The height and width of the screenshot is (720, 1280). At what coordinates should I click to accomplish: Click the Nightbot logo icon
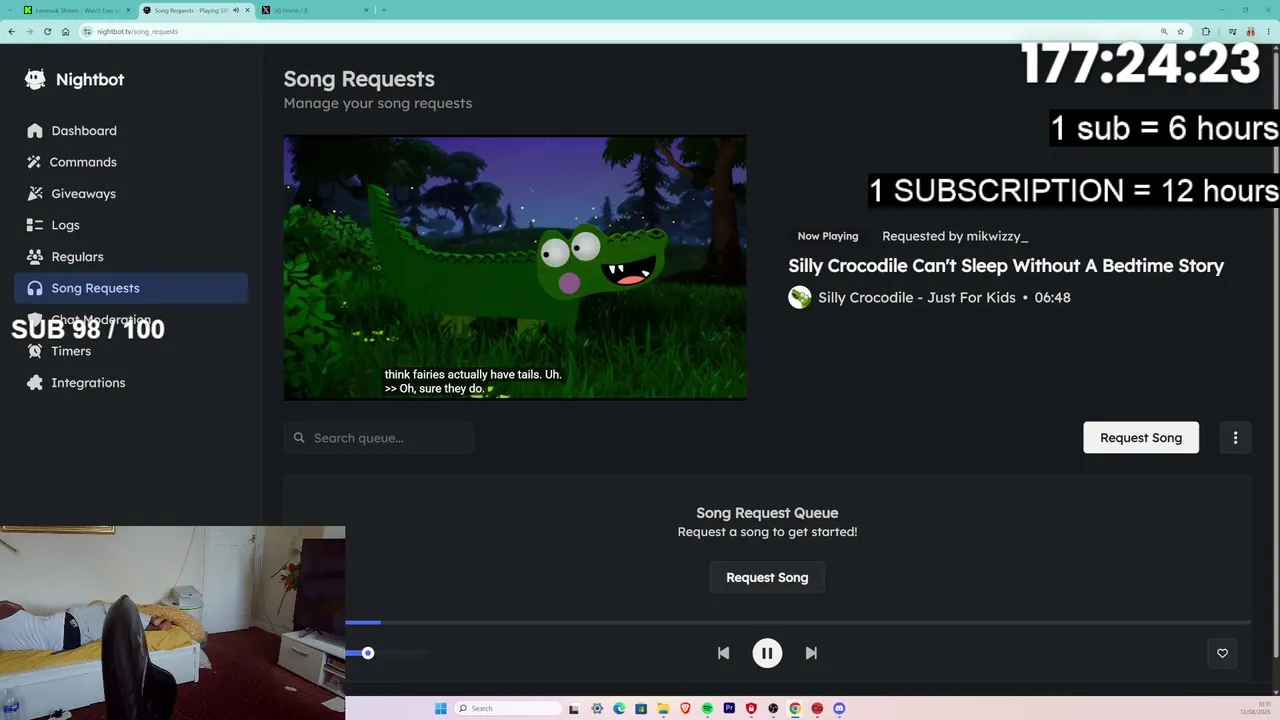[x=35, y=80]
